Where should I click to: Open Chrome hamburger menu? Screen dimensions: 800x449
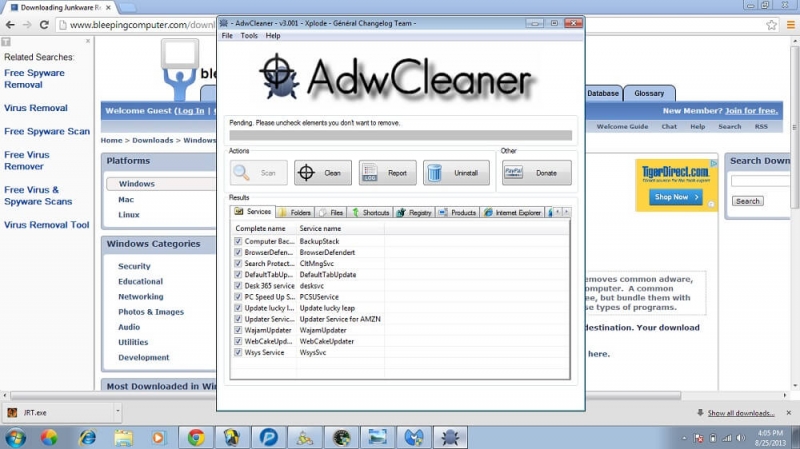pos(790,24)
